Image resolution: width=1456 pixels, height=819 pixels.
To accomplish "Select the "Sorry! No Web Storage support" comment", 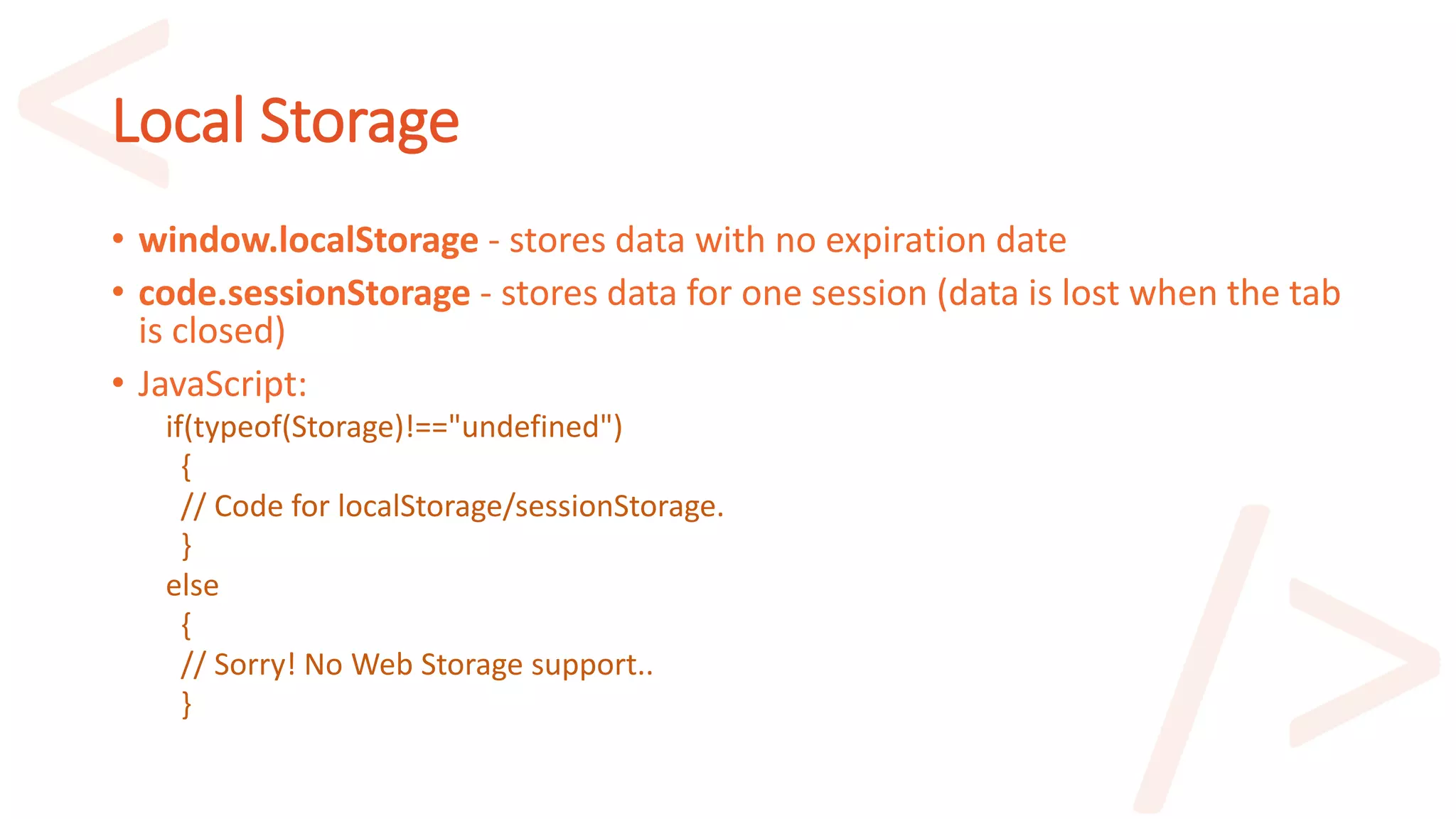I will click(417, 665).
